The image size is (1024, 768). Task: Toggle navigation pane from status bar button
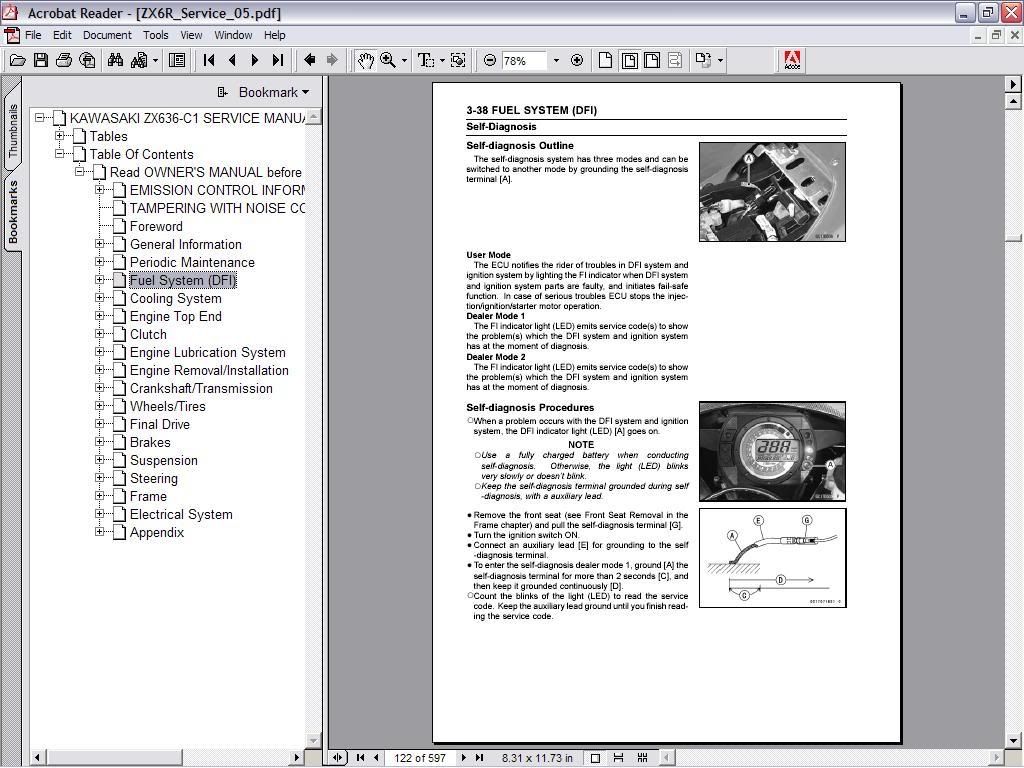tap(338, 758)
